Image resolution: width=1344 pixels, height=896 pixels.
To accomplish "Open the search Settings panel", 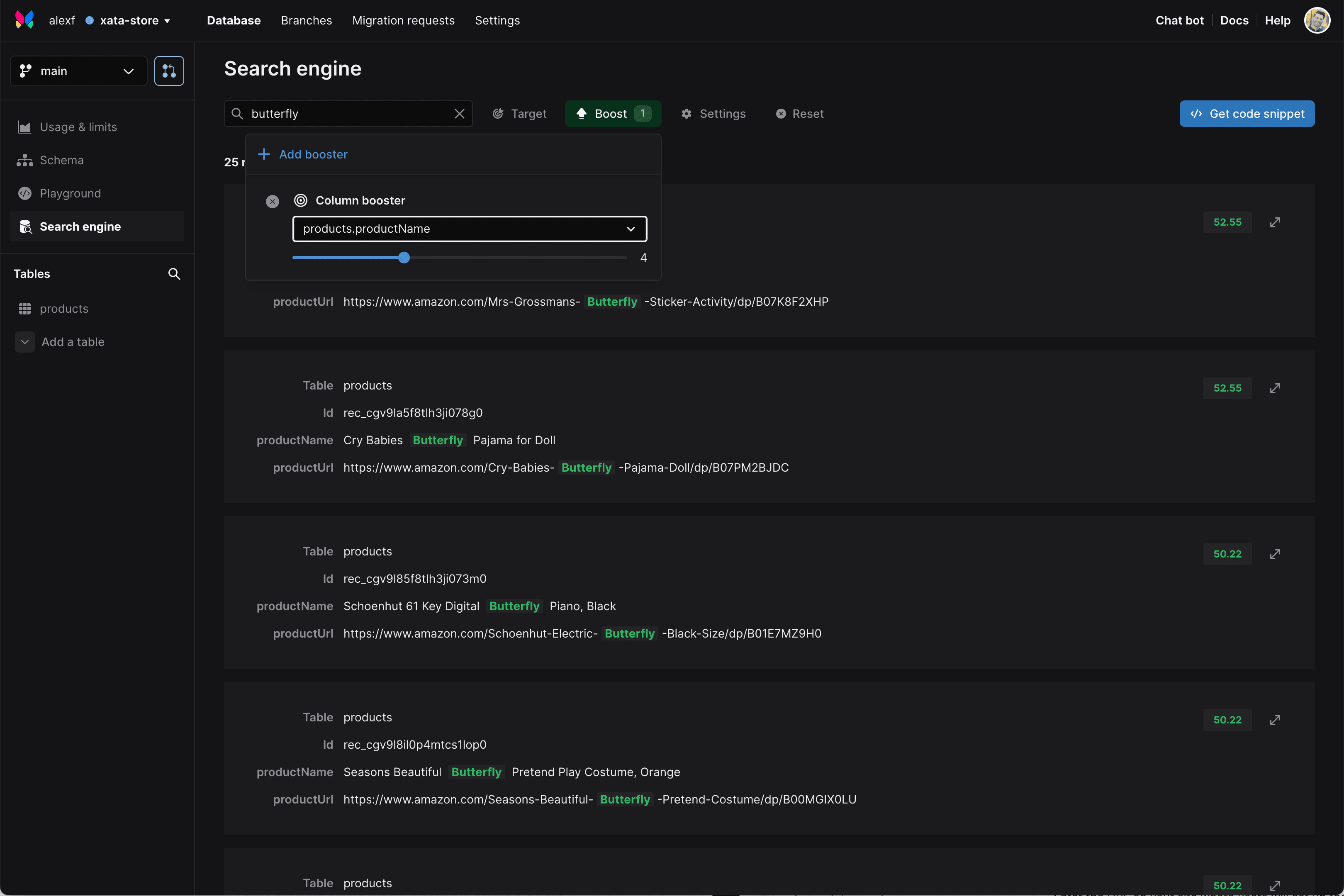I will tap(713, 114).
